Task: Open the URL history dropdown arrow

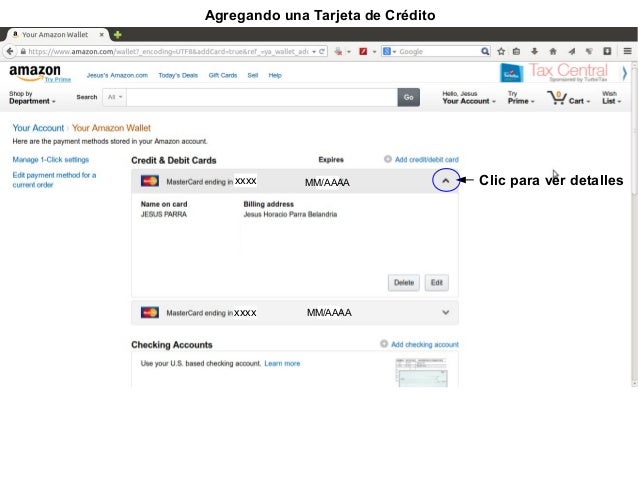Action: (x=314, y=51)
